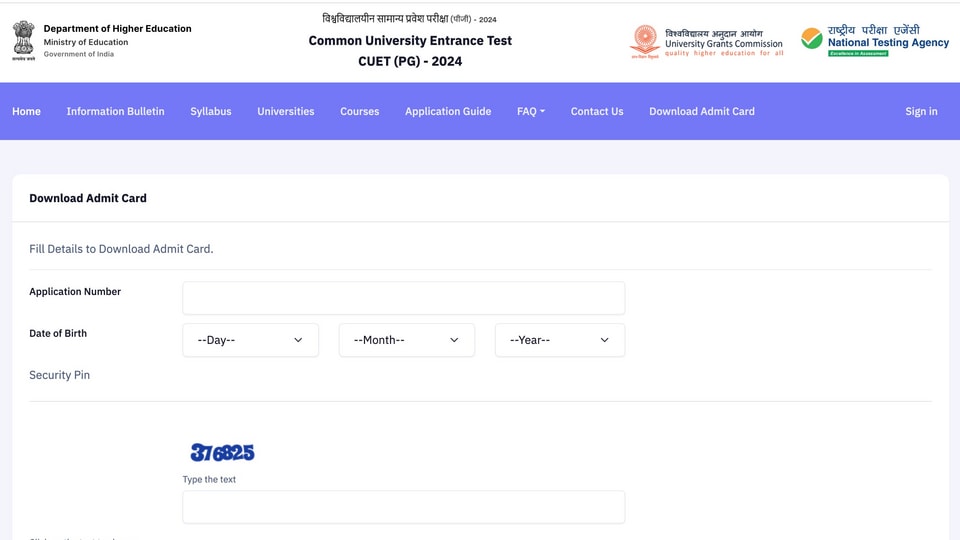
Task: Go to Contact Us
Action: [x=597, y=111]
